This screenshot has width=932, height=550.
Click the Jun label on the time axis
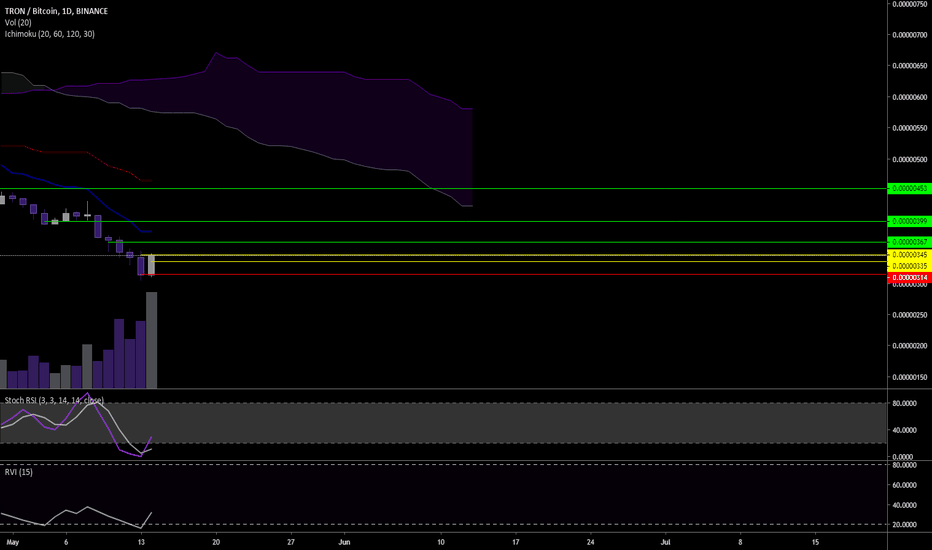pyautogui.click(x=344, y=542)
